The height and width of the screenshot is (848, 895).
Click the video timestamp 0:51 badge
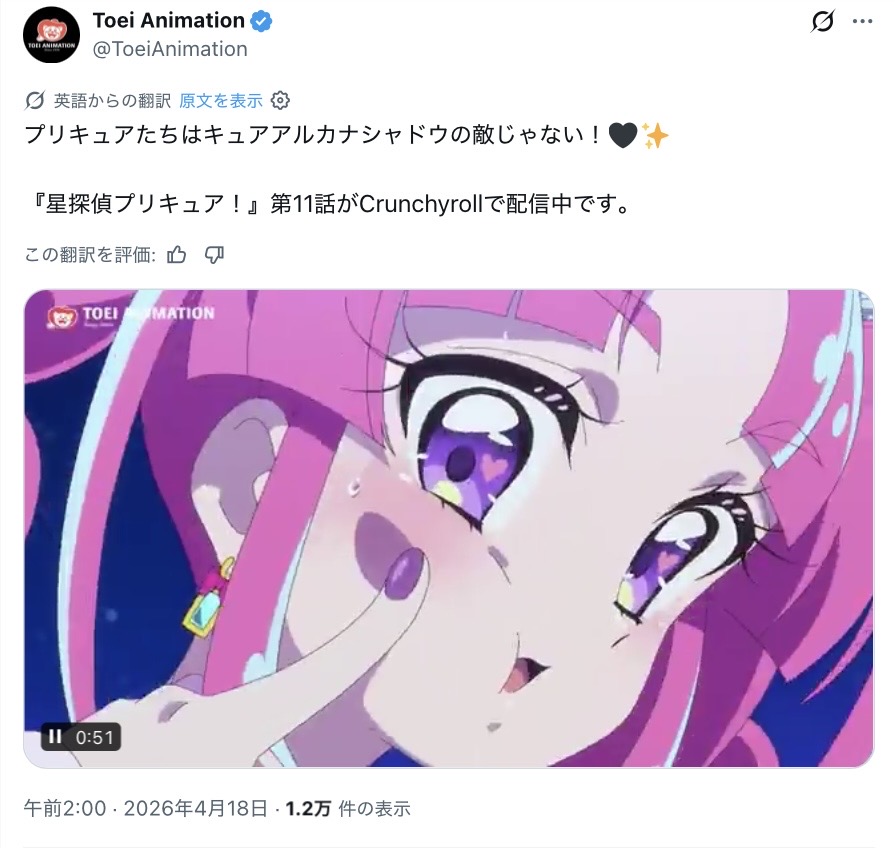click(x=80, y=737)
